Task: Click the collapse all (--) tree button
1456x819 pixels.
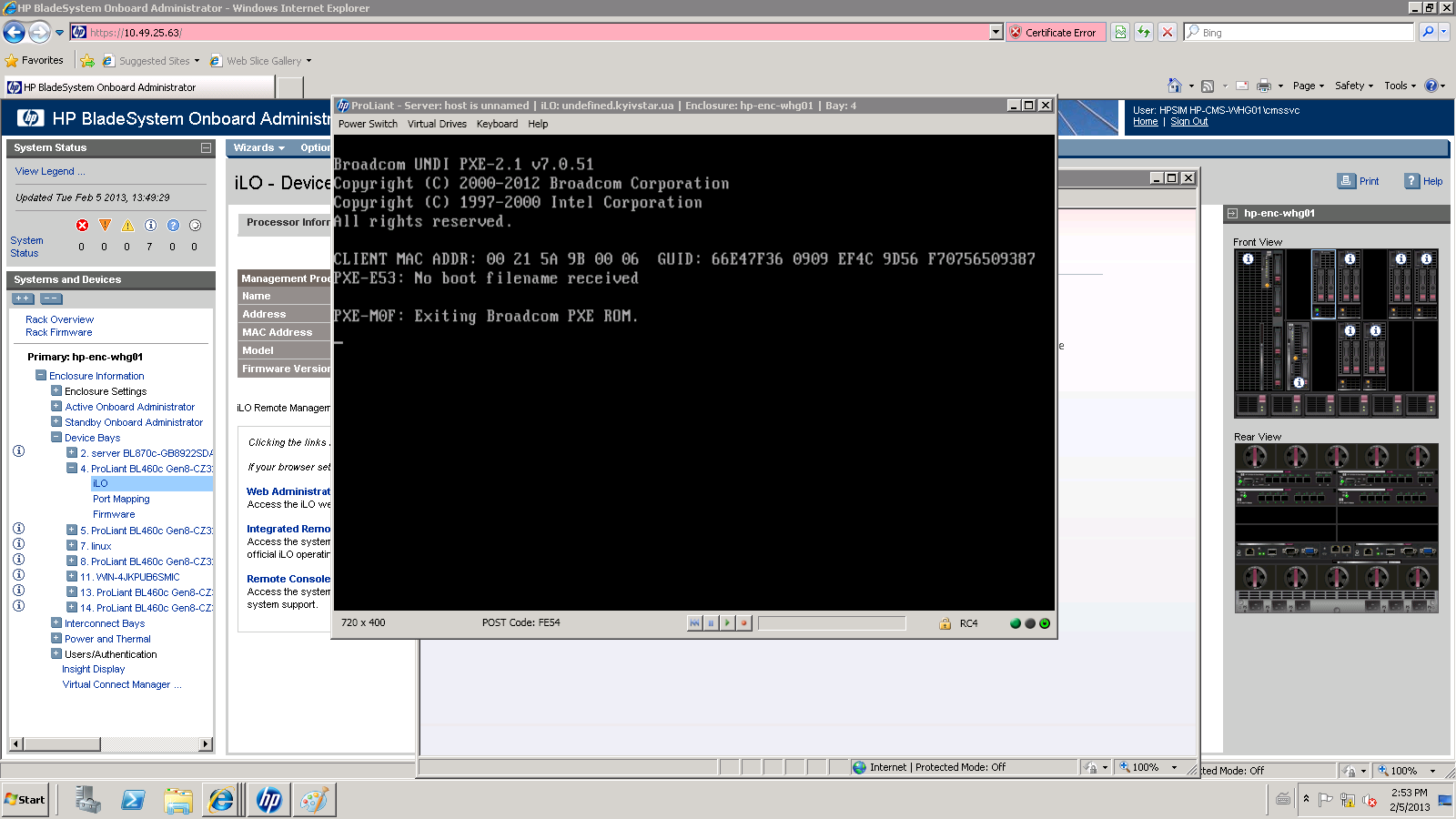Action: (51, 298)
